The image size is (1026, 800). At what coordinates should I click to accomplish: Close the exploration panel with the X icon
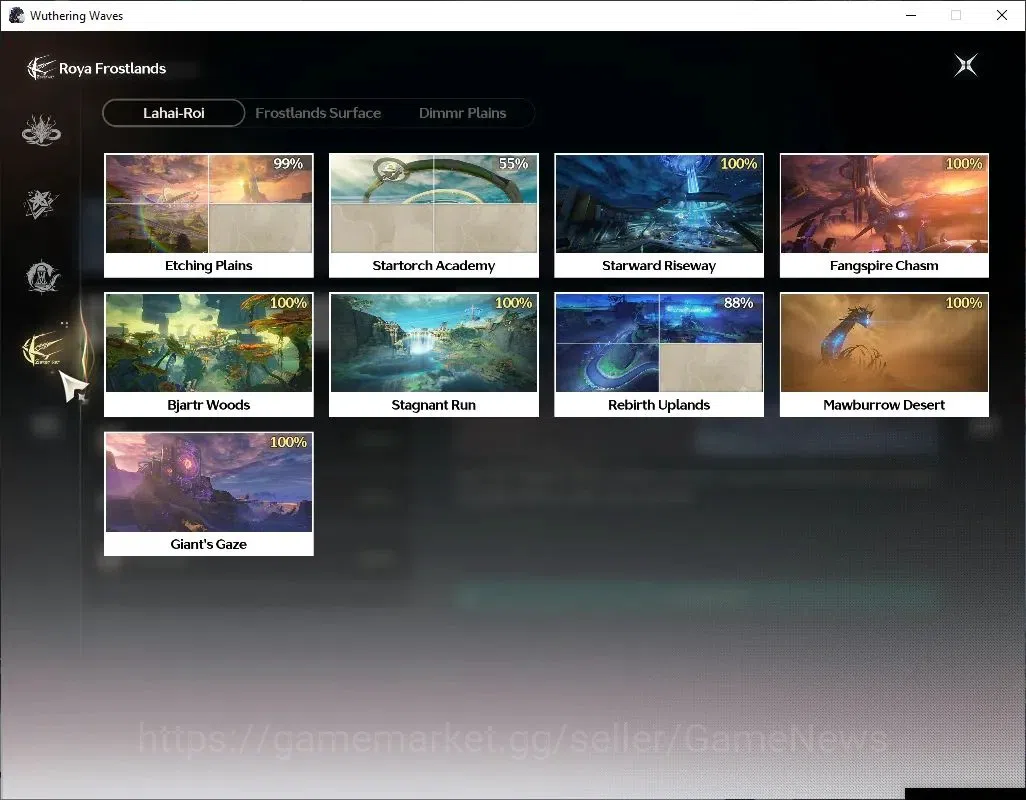coord(966,65)
